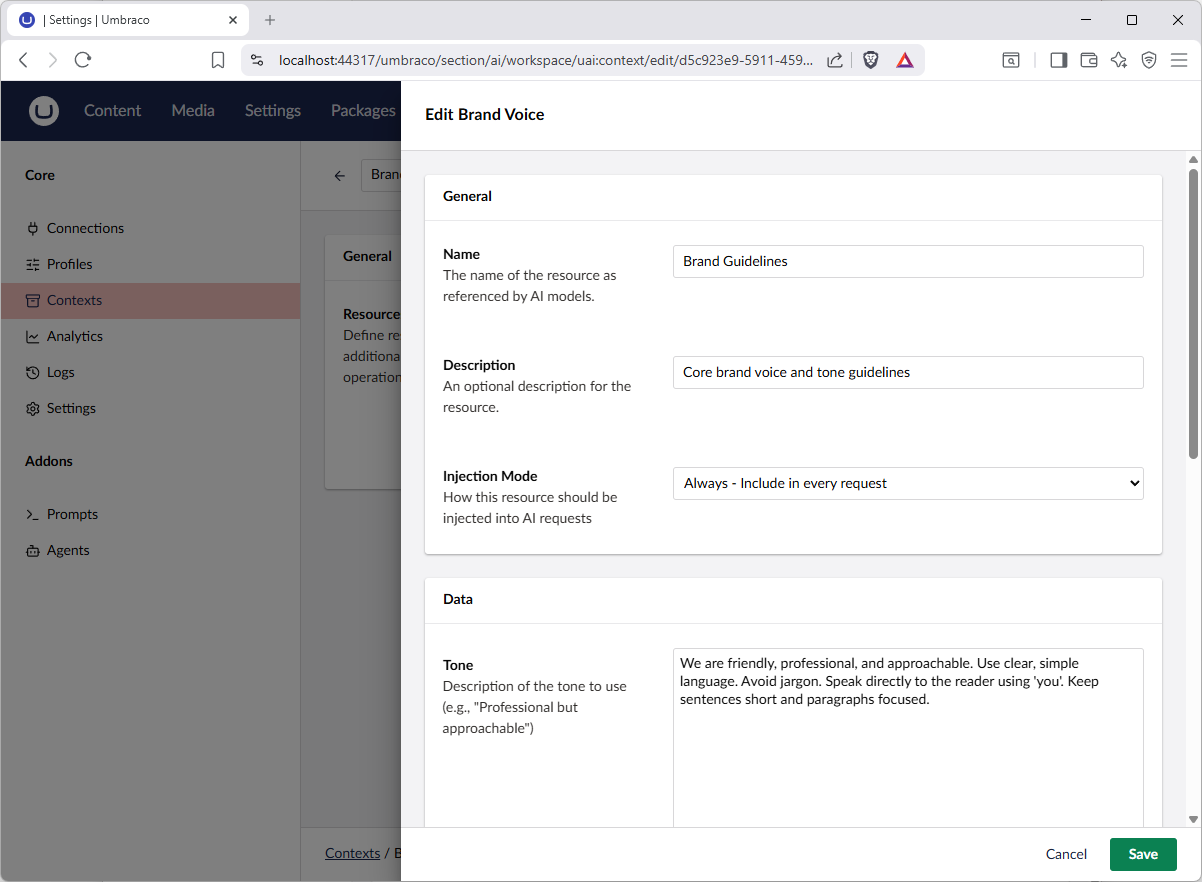Click inside the Name input field
The image size is (1202, 882).
[x=907, y=261]
